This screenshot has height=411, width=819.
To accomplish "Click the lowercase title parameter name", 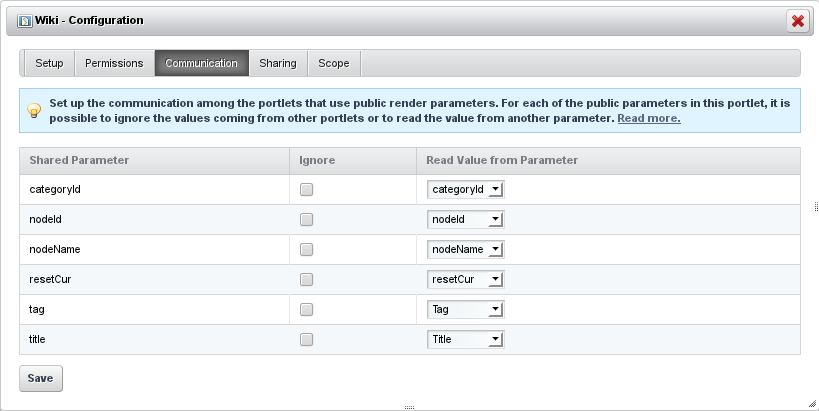I will pos(37,339).
